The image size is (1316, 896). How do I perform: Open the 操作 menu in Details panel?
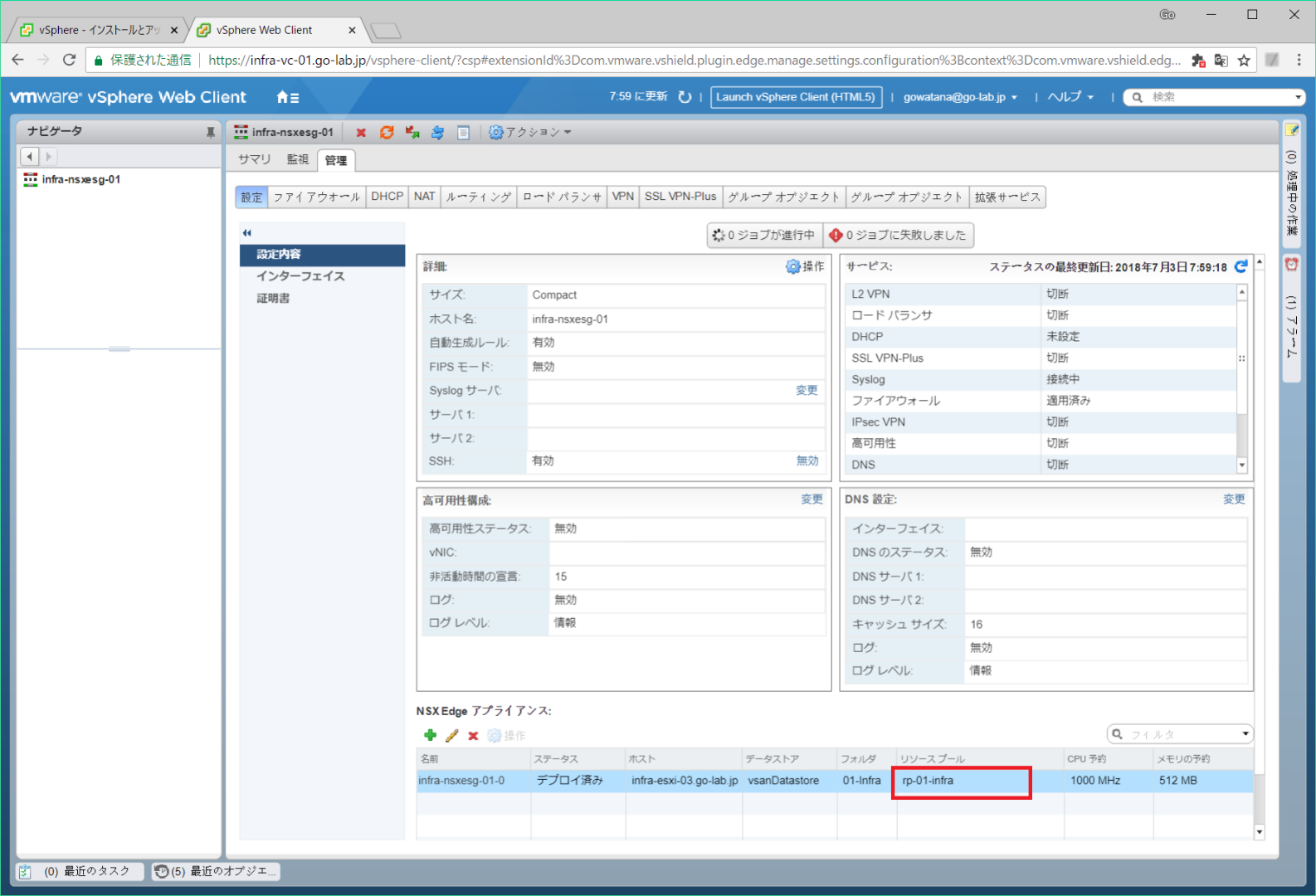click(x=805, y=266)
